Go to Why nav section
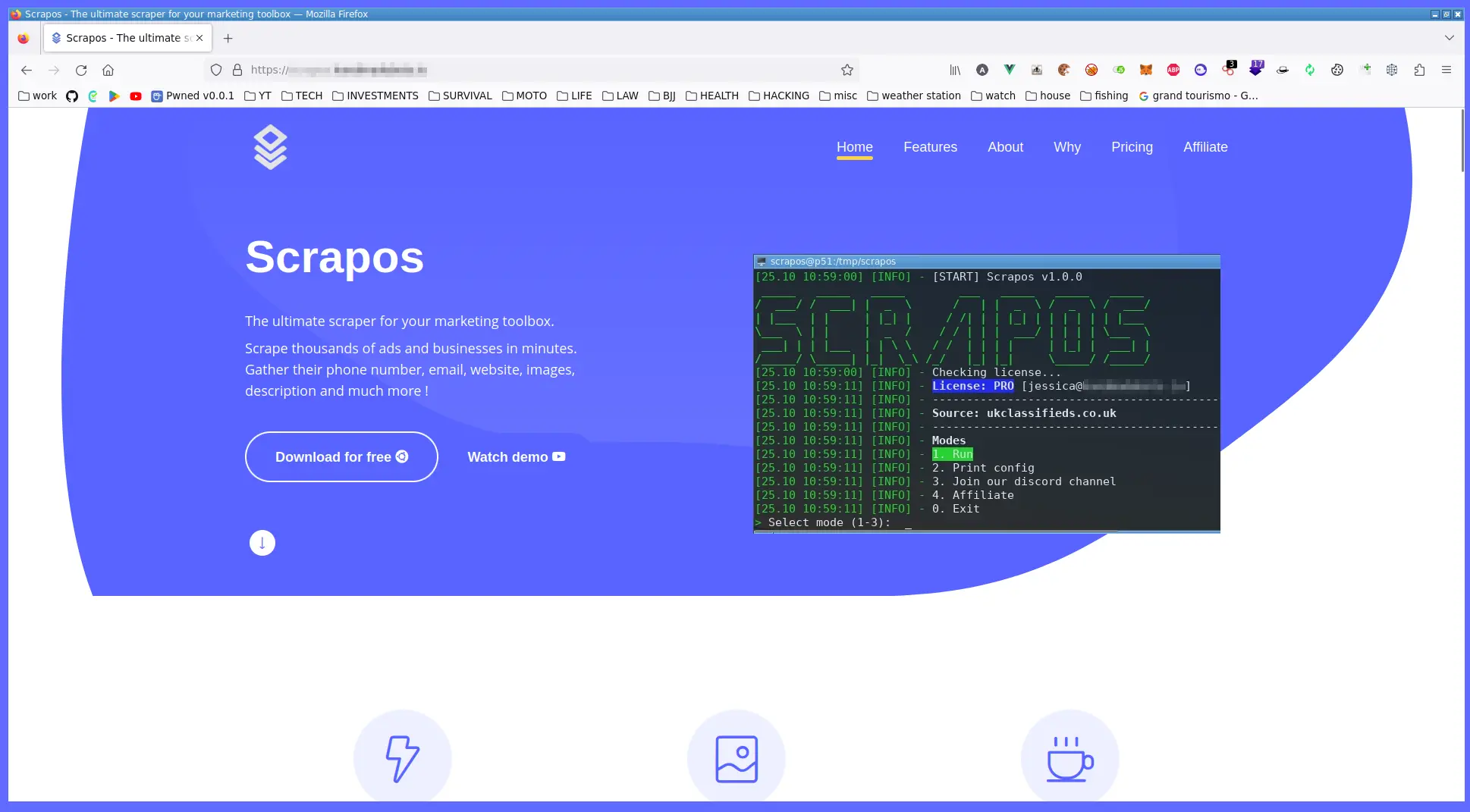 pos(1066,147)
